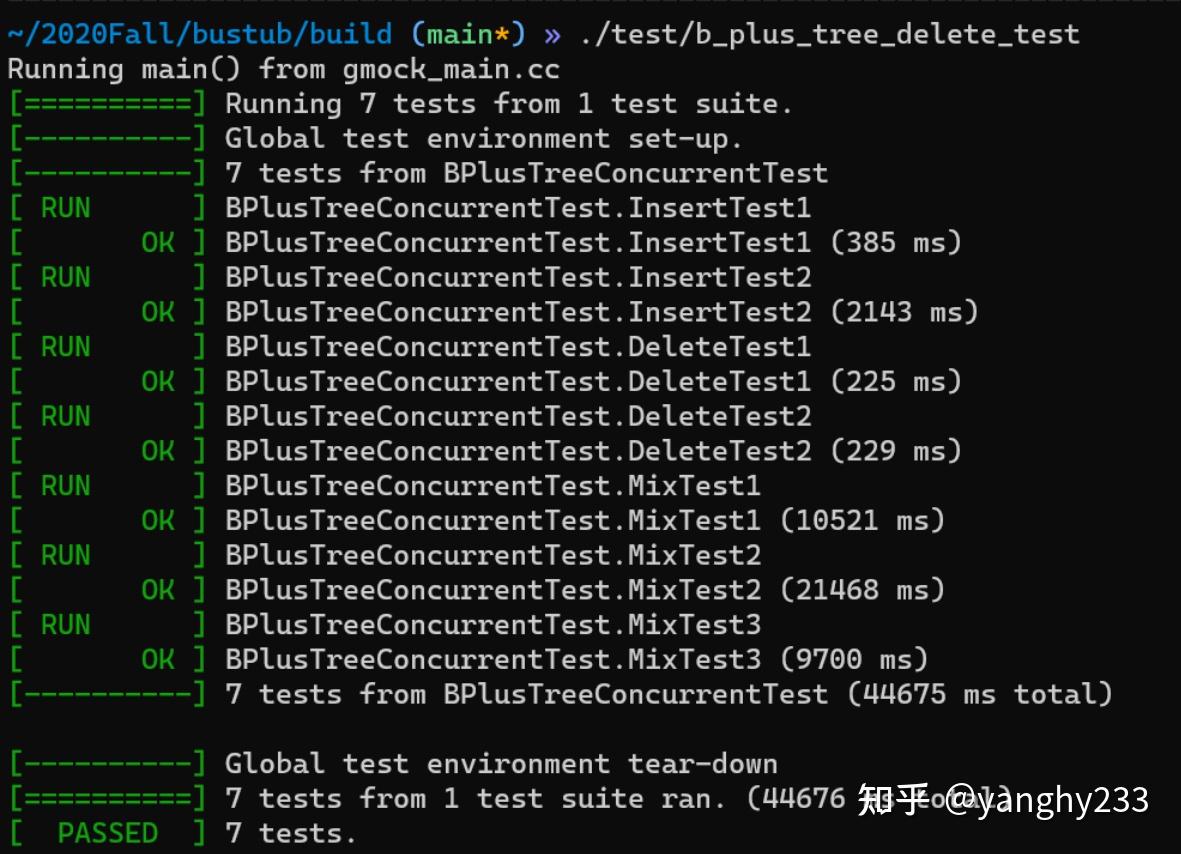
Task: Click the RUN tag beside MixTest3
Action: (x=65, y=624)
